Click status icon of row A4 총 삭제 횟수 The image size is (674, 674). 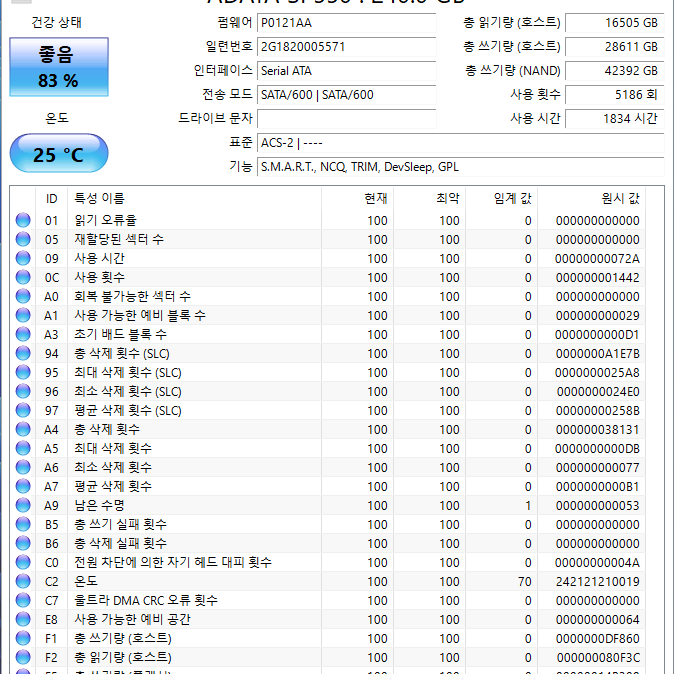23,429
